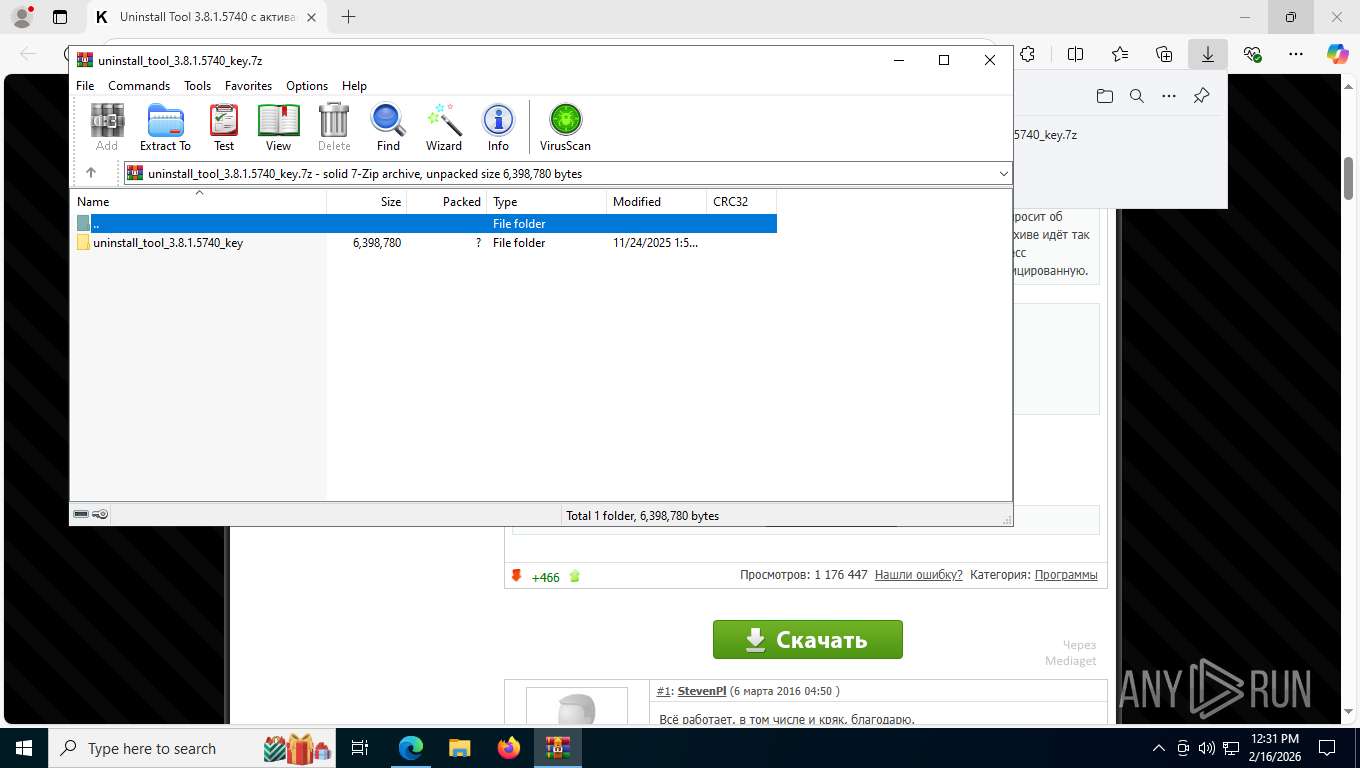Viewport: 1360px width, 768px height.
Task: Open Edge tab actions icon
Action: pyautogui.click(x=60, y=17)
